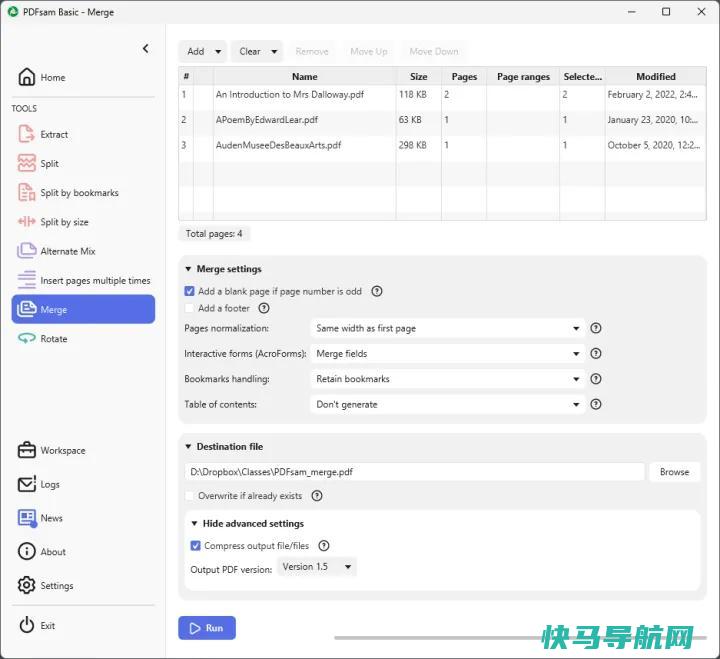Open Interactive forms Merge fields dropdown
This screenshot has width=720, height=659.
(x=448, y=354)
